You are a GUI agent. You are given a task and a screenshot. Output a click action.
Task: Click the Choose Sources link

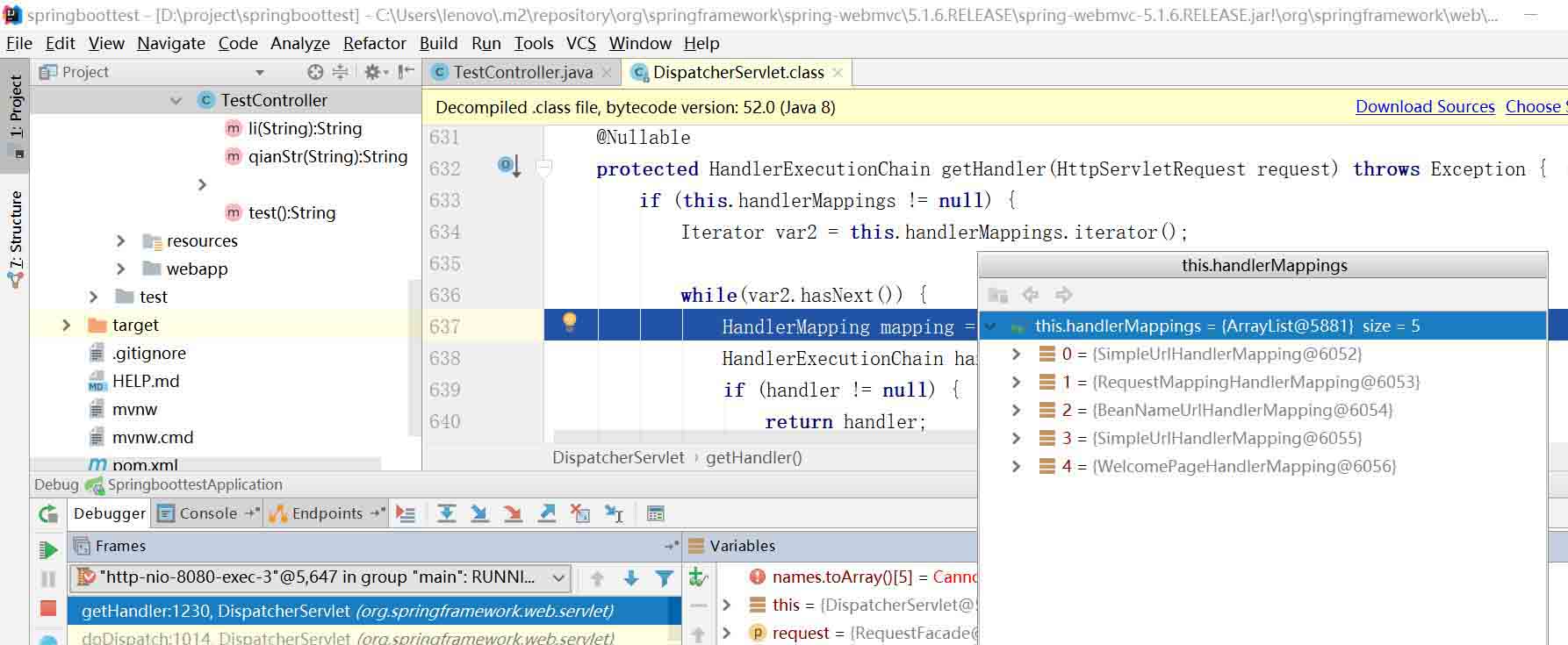[x=1536, y=106]
